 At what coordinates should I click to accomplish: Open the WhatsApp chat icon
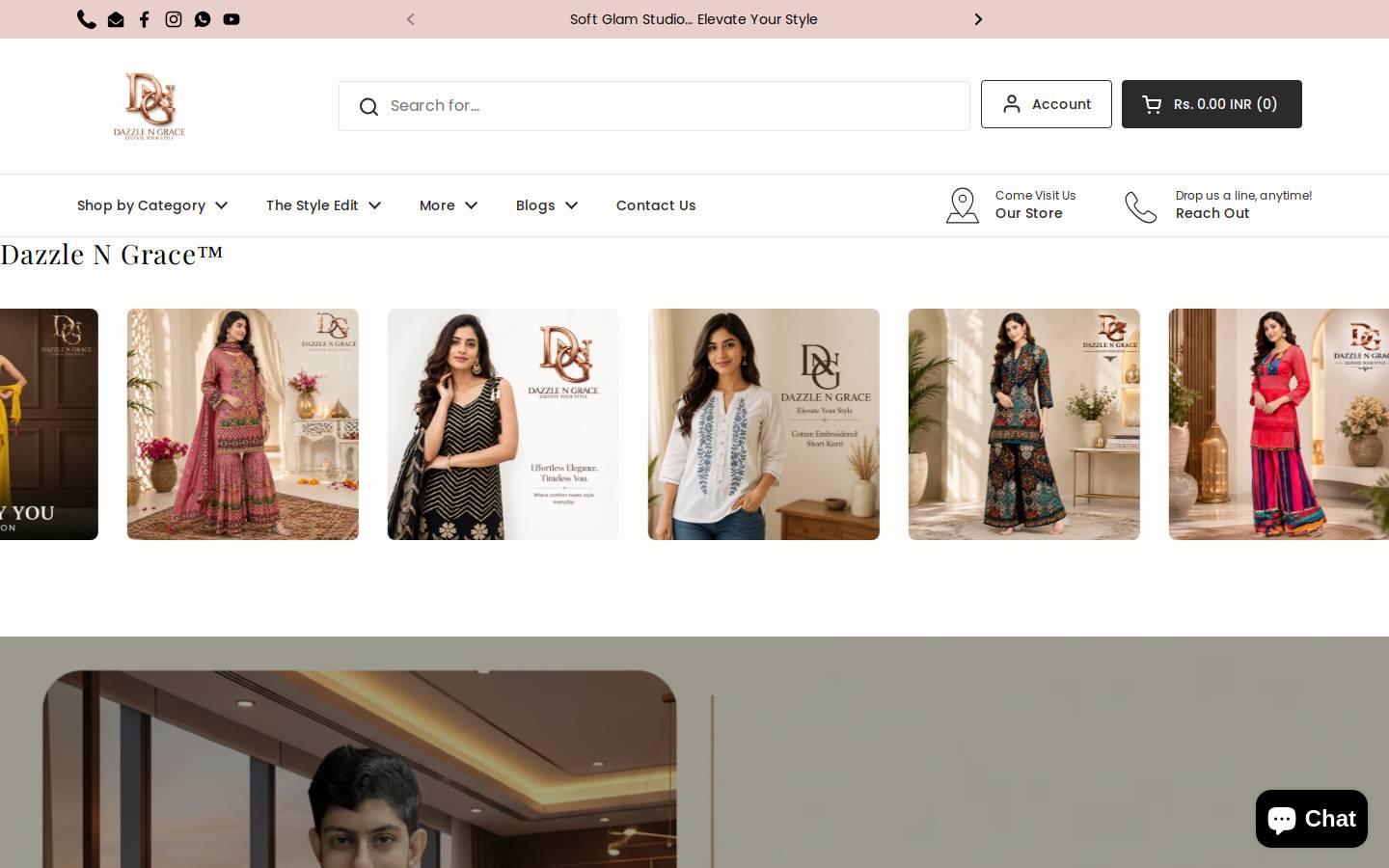coord(203,19)
